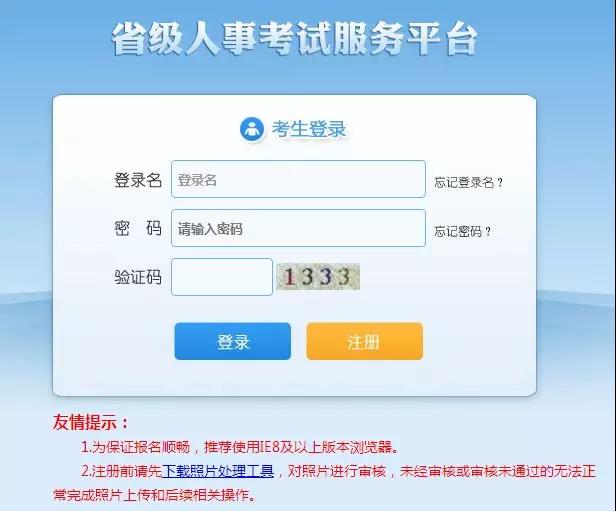
Task: Click the 验证码 field label
Action: coord(138,277)
